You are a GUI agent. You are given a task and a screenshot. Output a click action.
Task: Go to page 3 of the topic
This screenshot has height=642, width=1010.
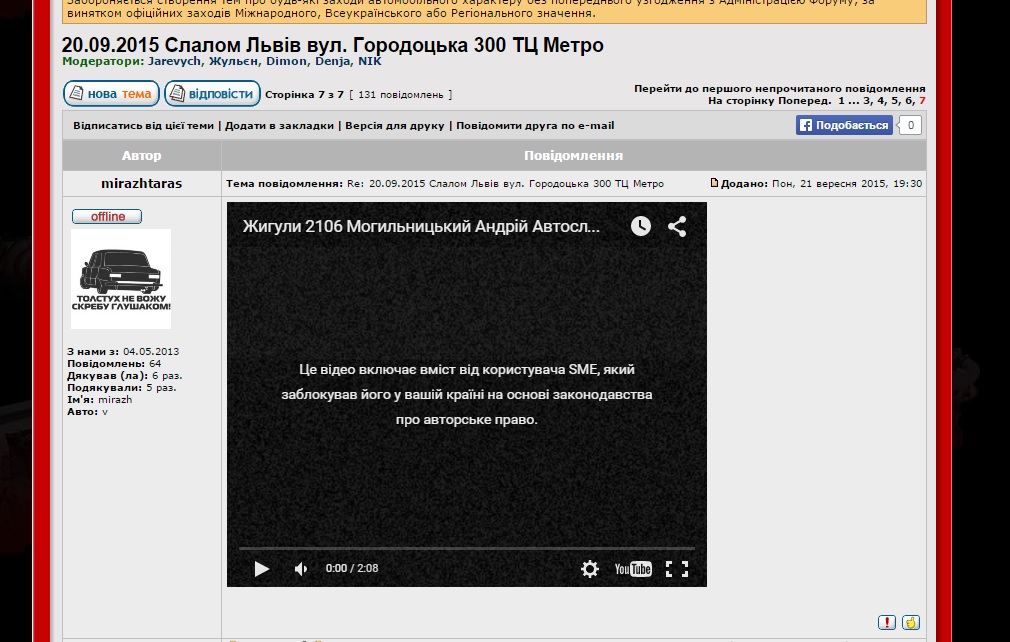click(867, 100)
